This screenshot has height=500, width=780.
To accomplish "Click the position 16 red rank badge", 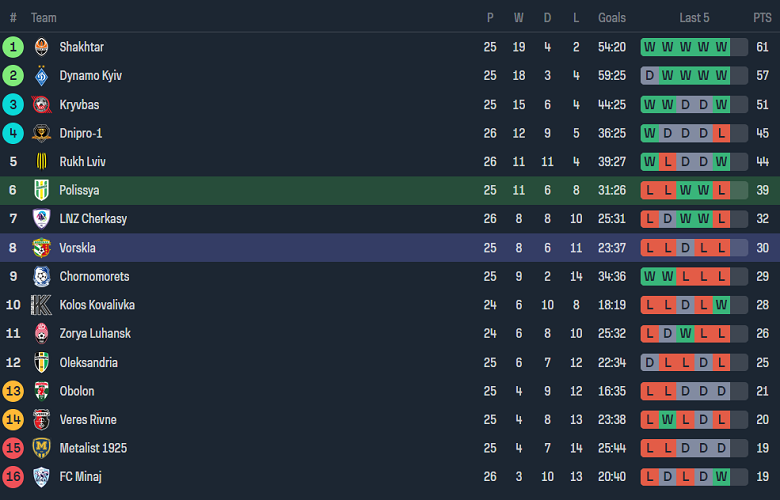I will tap(13, 477).
